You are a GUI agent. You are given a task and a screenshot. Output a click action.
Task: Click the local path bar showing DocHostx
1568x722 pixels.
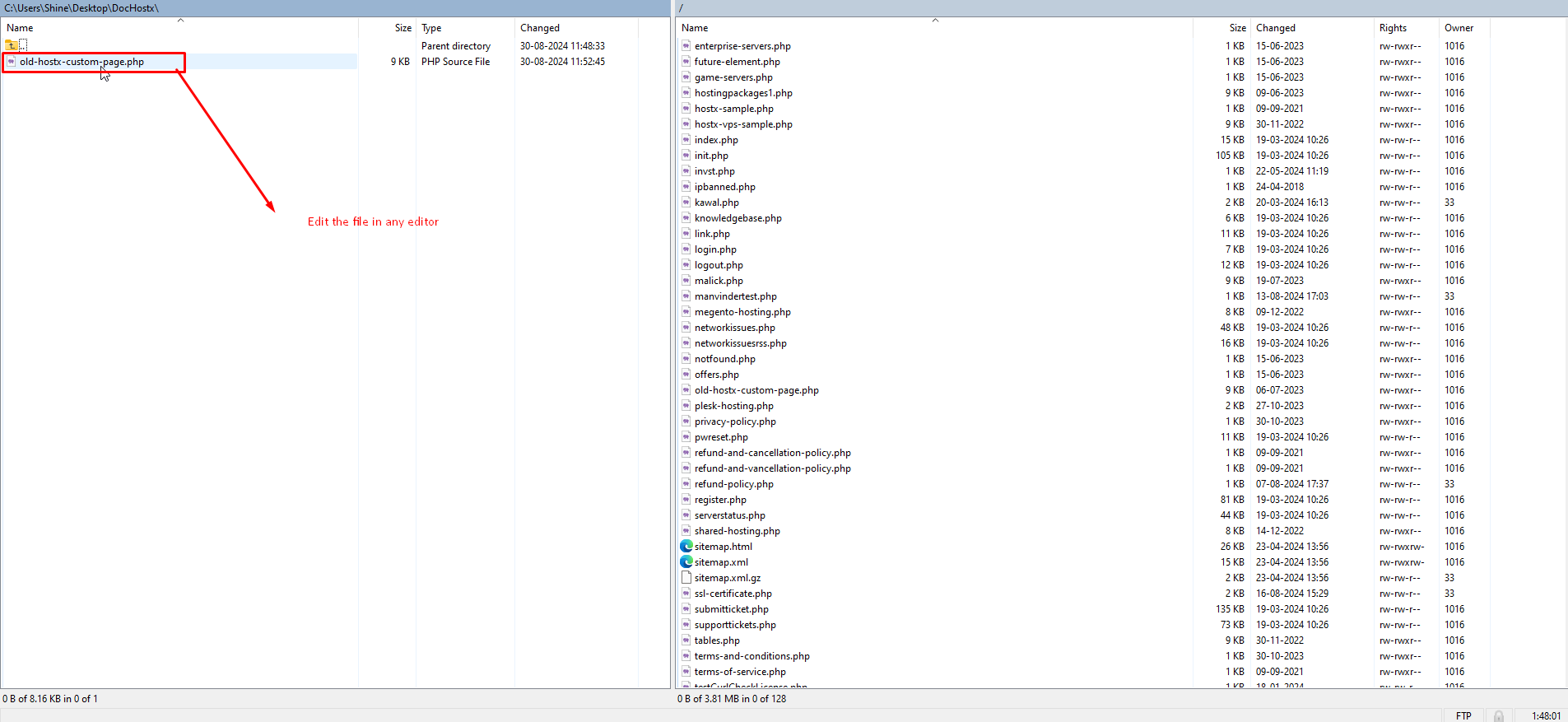82,8
